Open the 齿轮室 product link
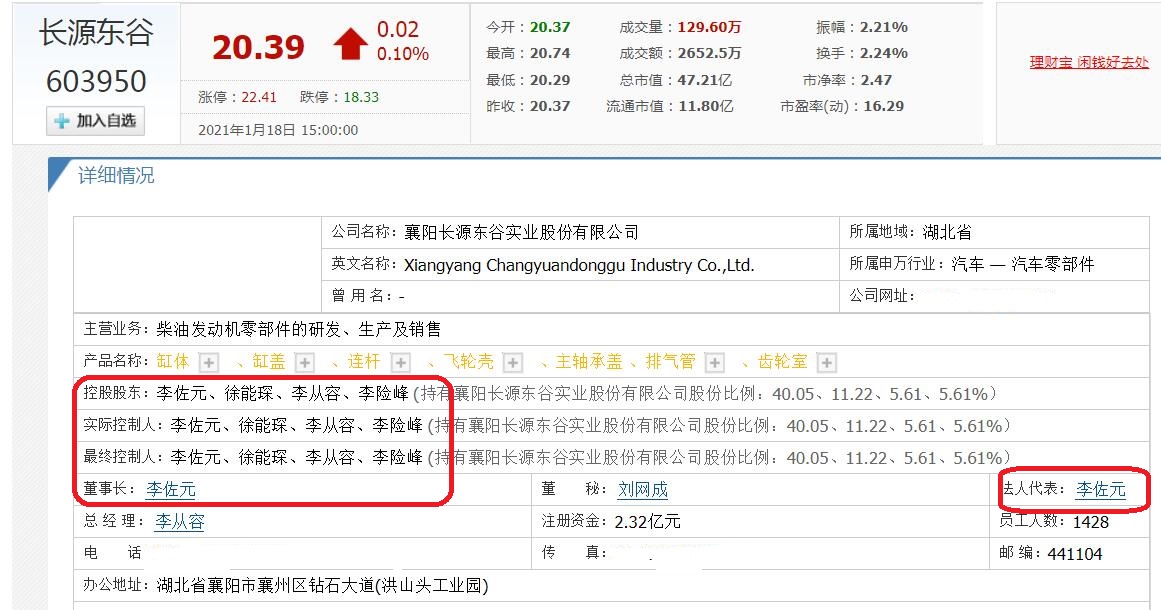 pyautogui.click(x=783, y=361)
